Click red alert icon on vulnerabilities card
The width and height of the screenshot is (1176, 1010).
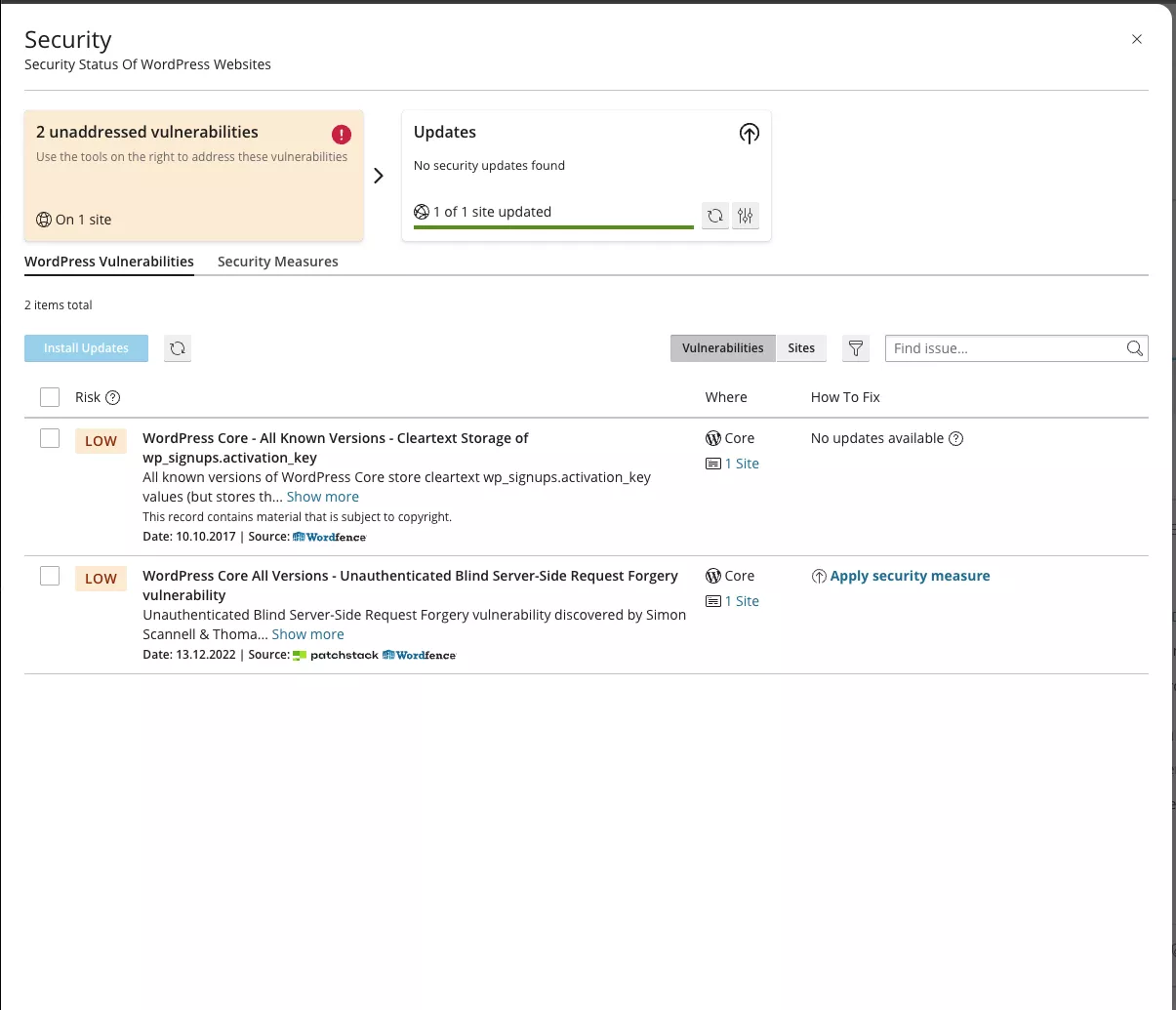click(x=342, y=135)
